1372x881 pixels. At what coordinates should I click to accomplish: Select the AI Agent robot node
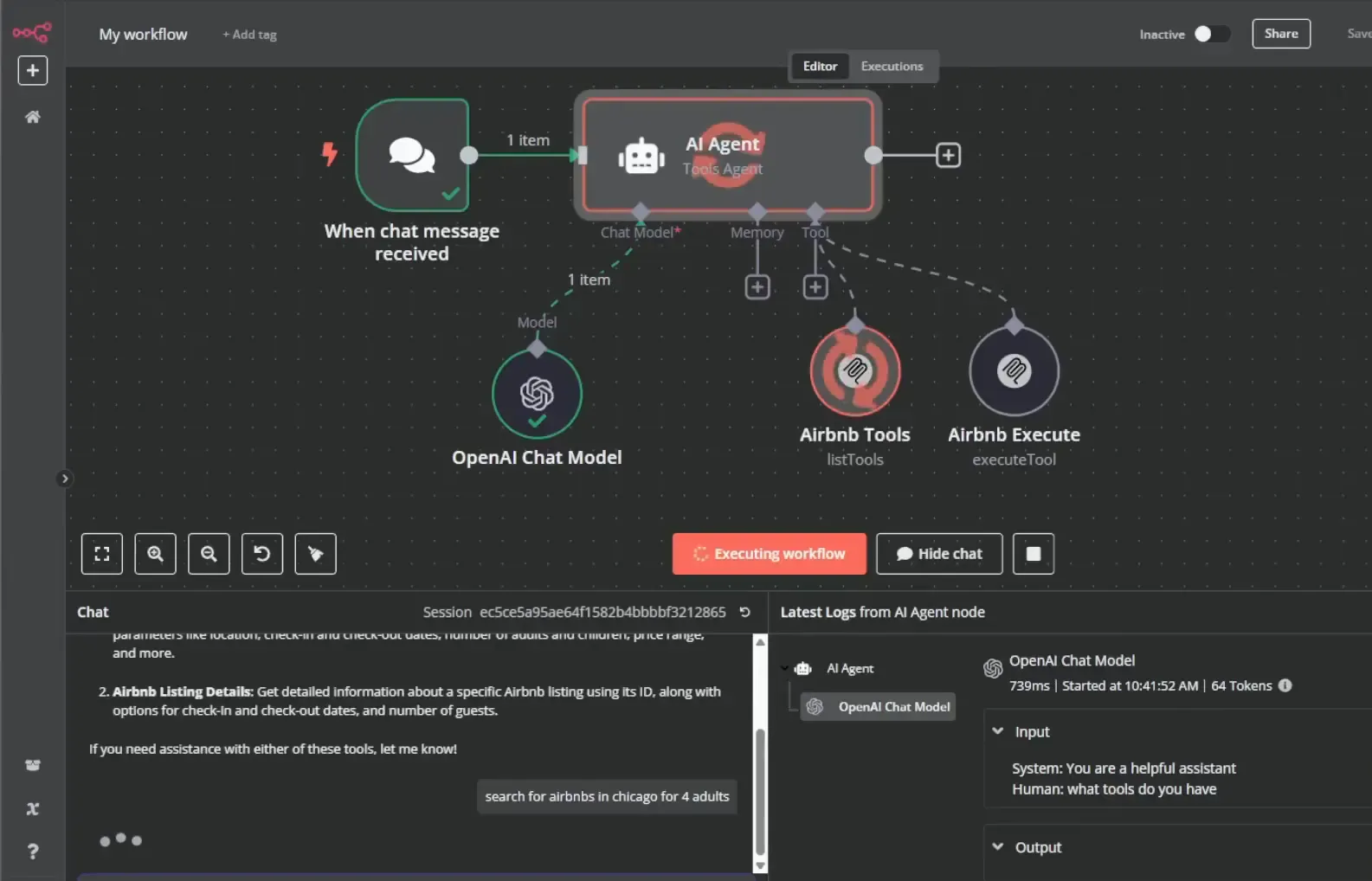[727, 155]
